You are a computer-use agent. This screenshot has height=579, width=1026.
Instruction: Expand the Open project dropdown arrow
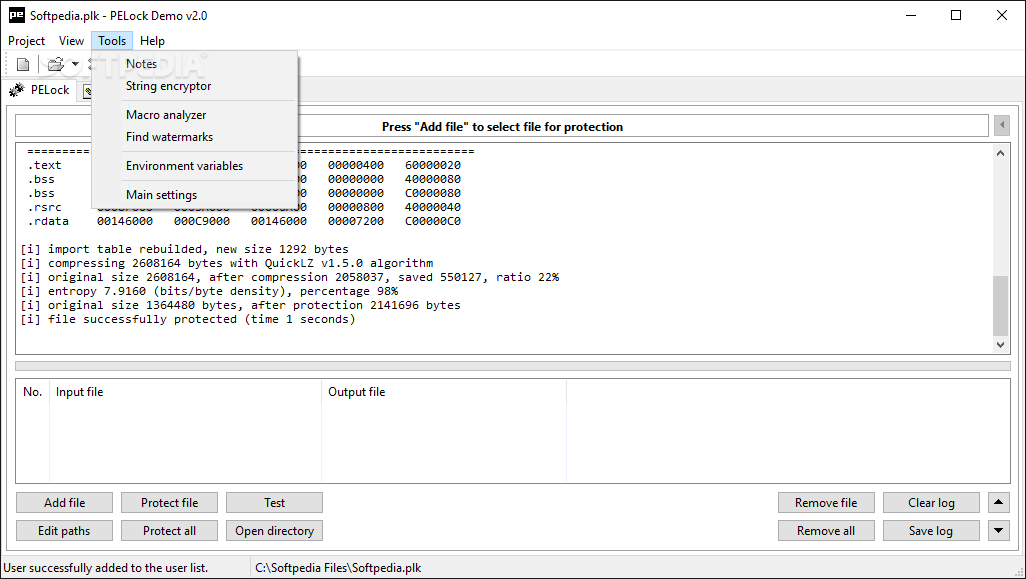click(x=75, y=64)
